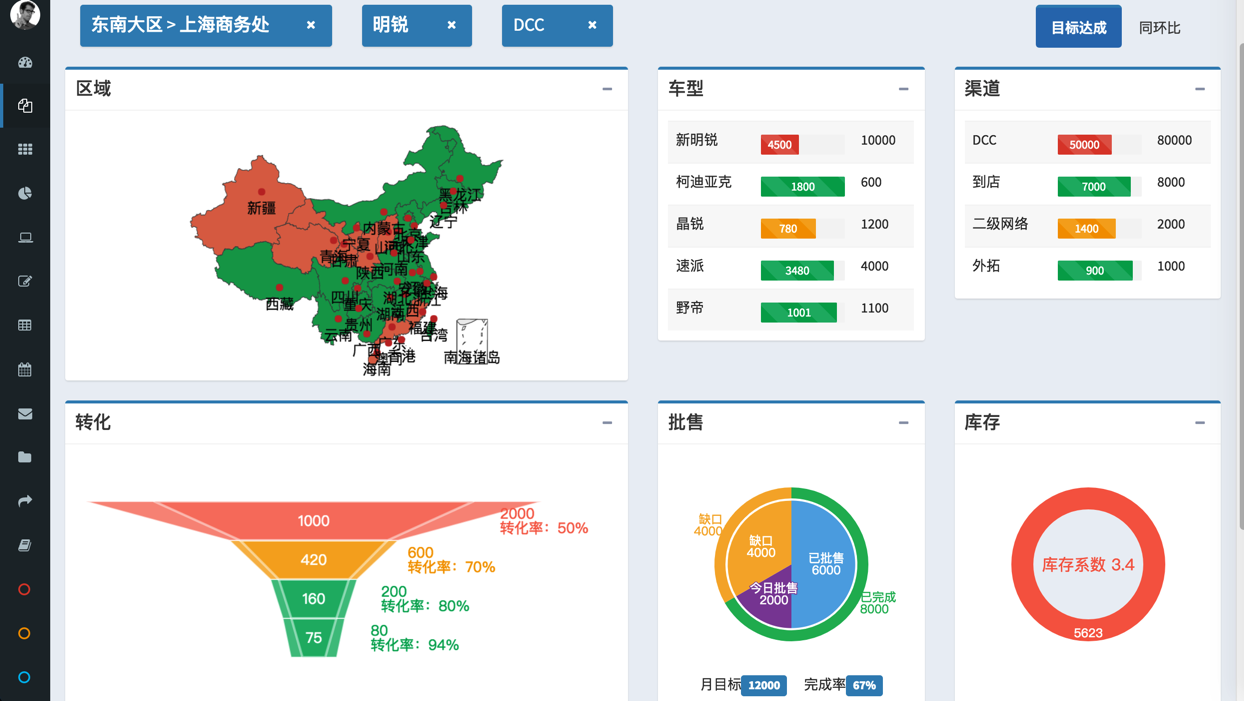
Task: Open the folder icon in sidebar
Action: click(25, 457)
